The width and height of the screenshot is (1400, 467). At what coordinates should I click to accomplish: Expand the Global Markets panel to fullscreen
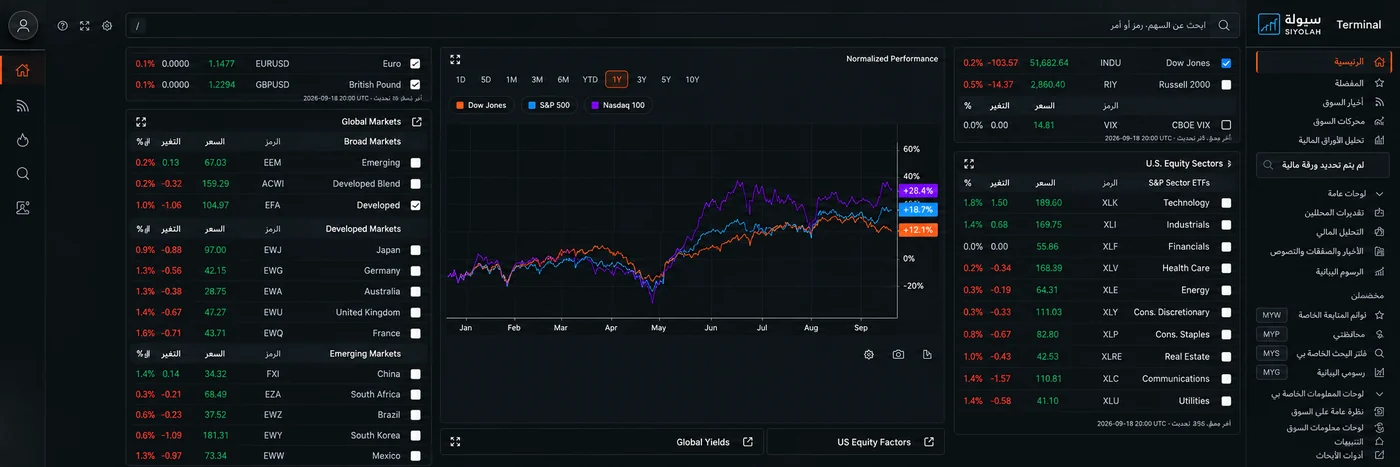coord(141,122)
